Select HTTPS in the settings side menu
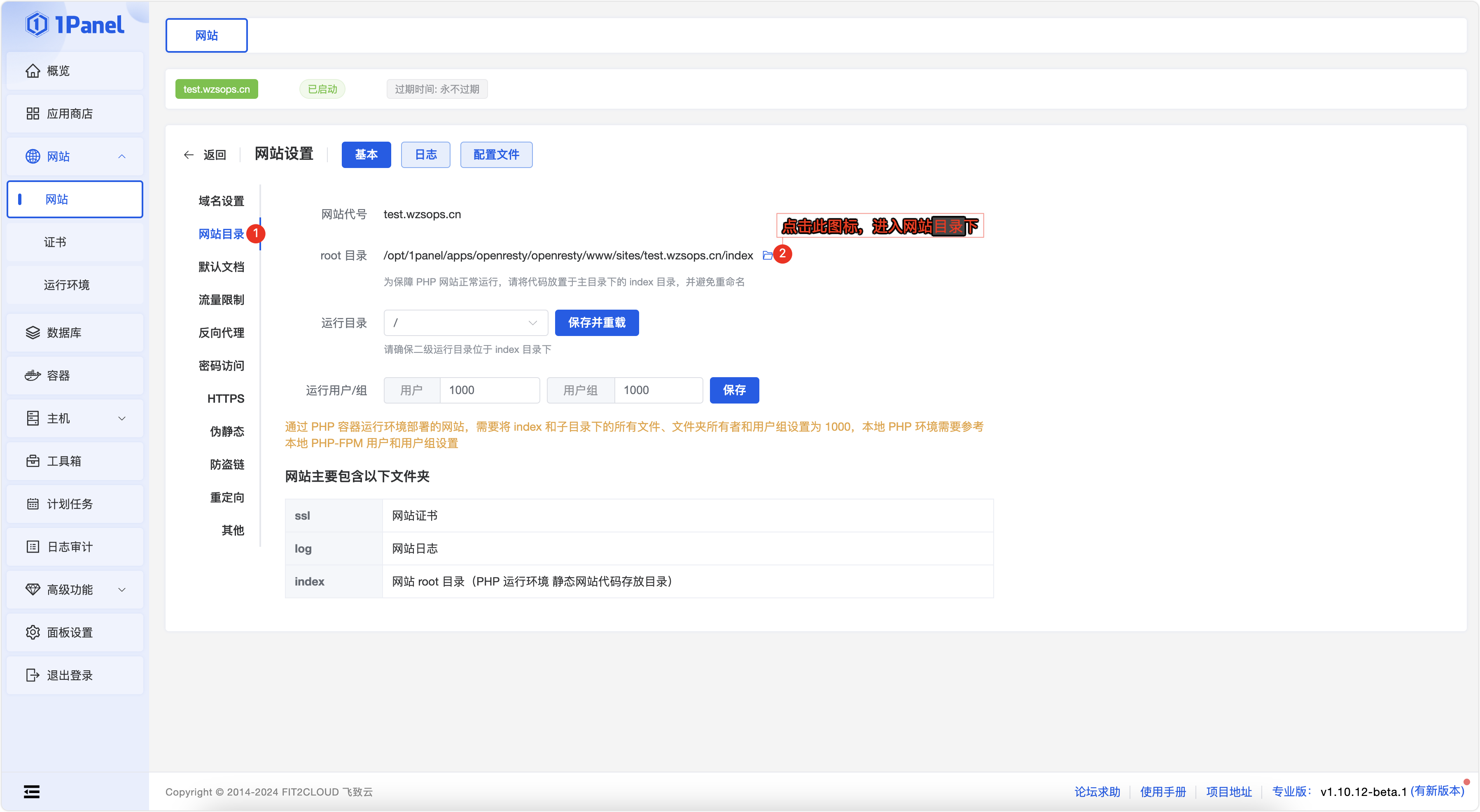 click(226, 399)
